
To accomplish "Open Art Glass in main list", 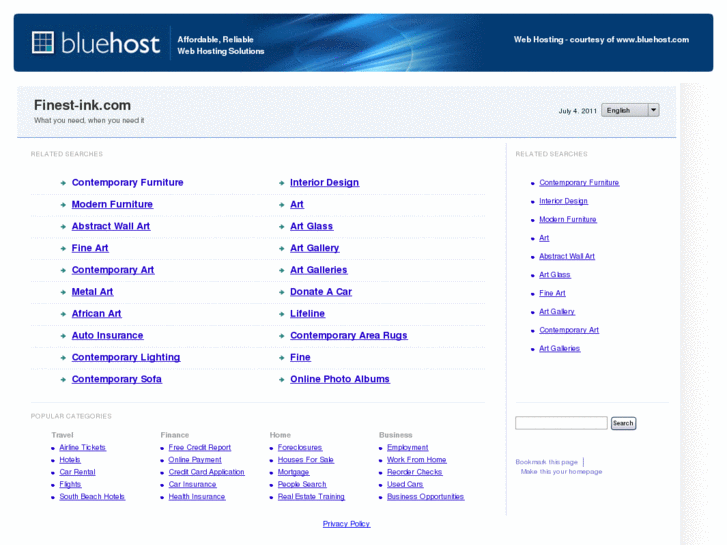I will pos(312,226).
